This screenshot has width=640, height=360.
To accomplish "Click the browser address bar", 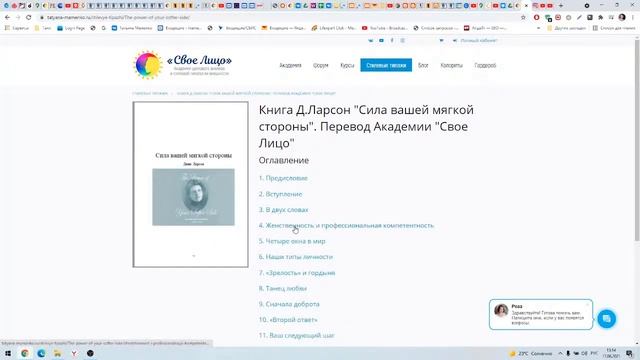I will tap(278, 18).
